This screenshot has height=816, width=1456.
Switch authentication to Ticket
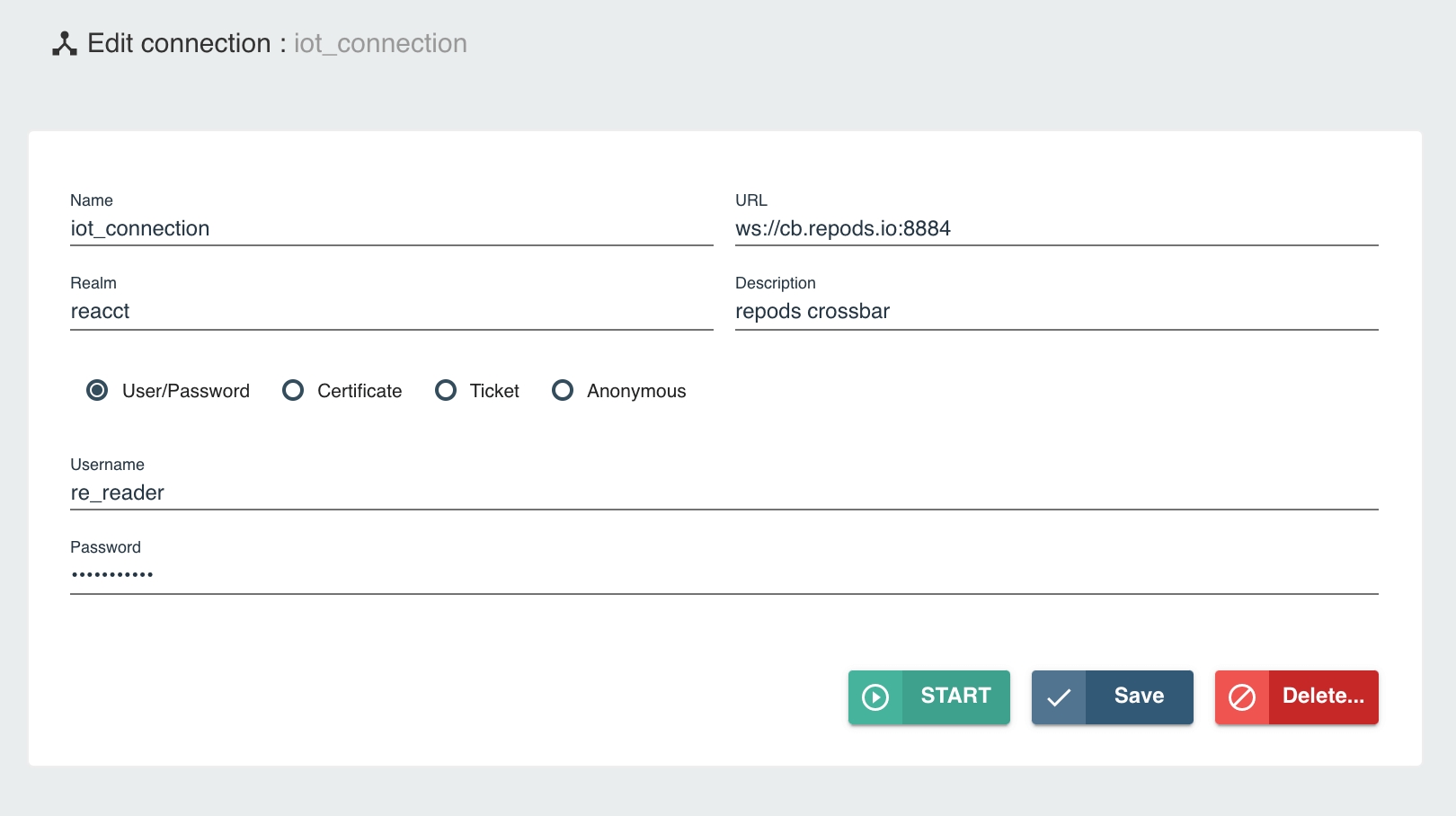pos(446,391)
